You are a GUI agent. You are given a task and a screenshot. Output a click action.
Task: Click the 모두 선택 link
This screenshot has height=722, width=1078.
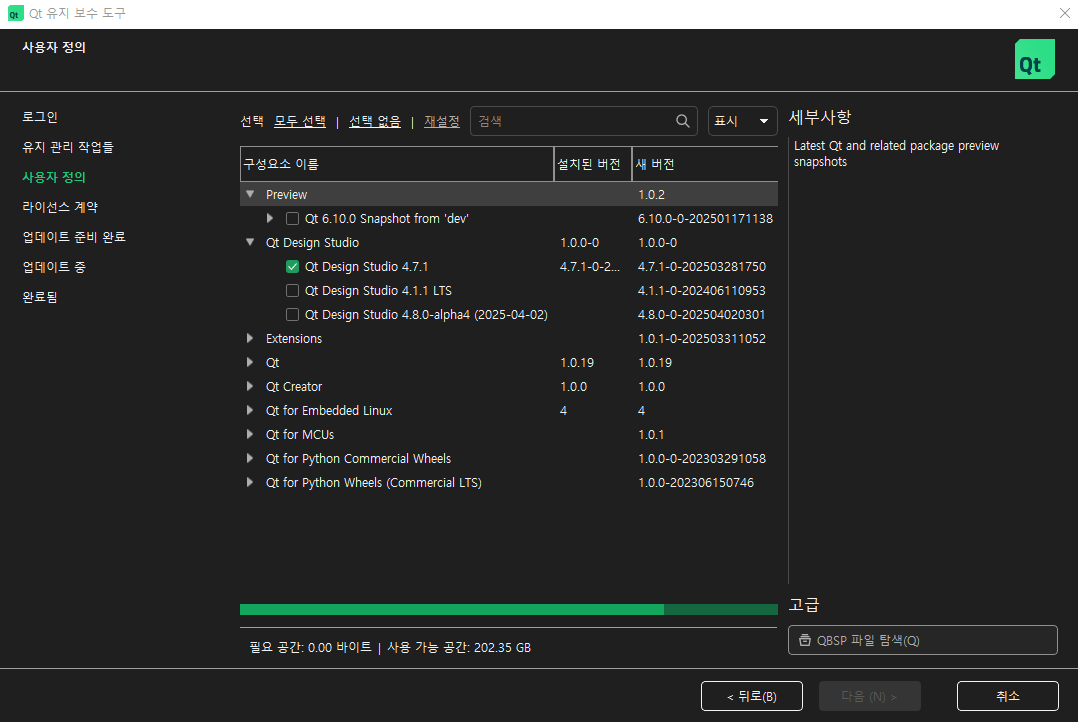click(300, 122)
